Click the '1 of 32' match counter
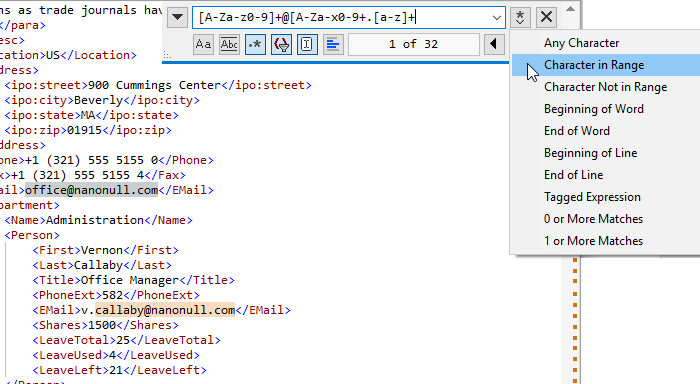The width and height of the screenshot is (700, 384). 413,44
